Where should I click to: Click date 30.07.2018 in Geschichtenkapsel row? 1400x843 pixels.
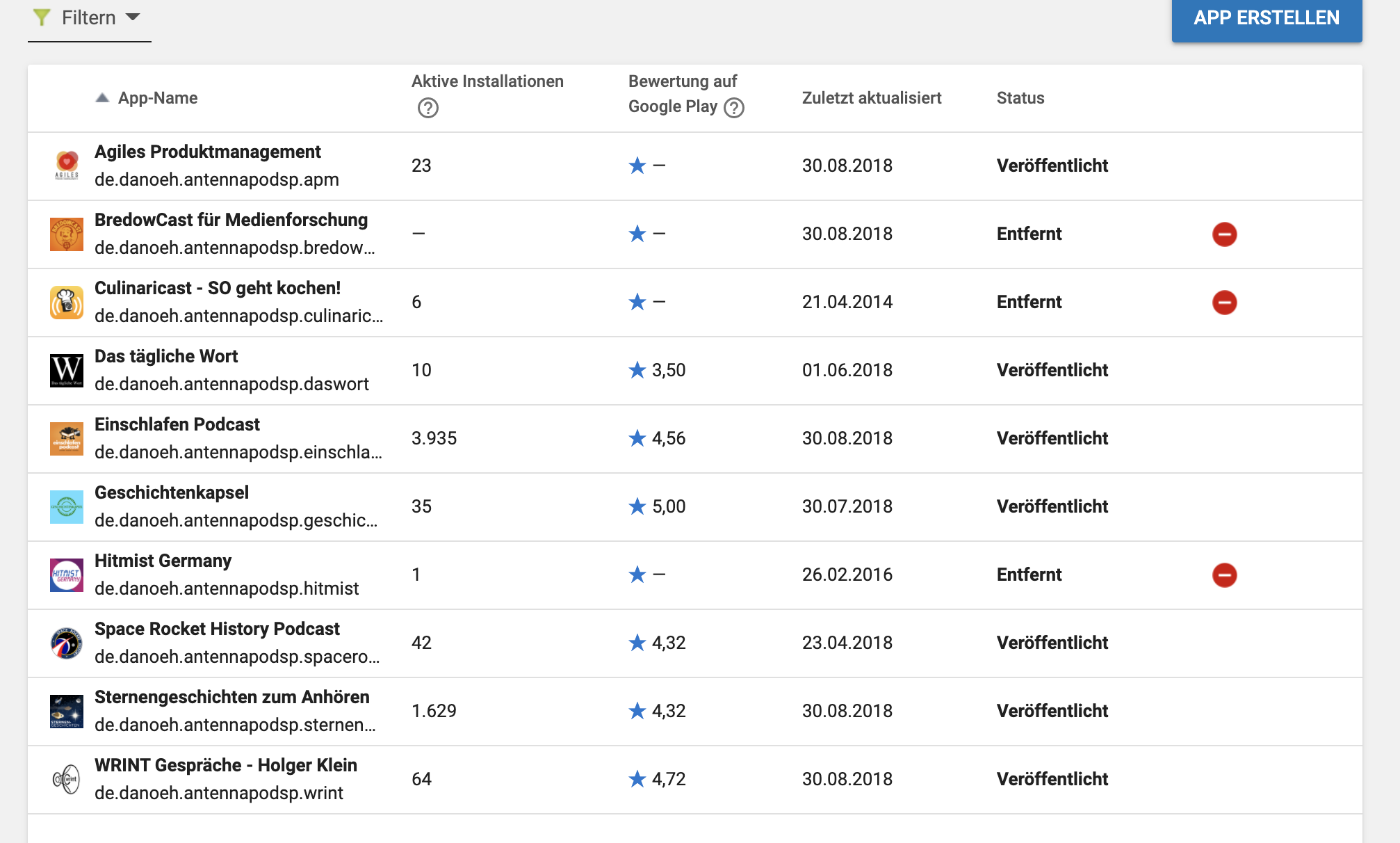point(847,506)
